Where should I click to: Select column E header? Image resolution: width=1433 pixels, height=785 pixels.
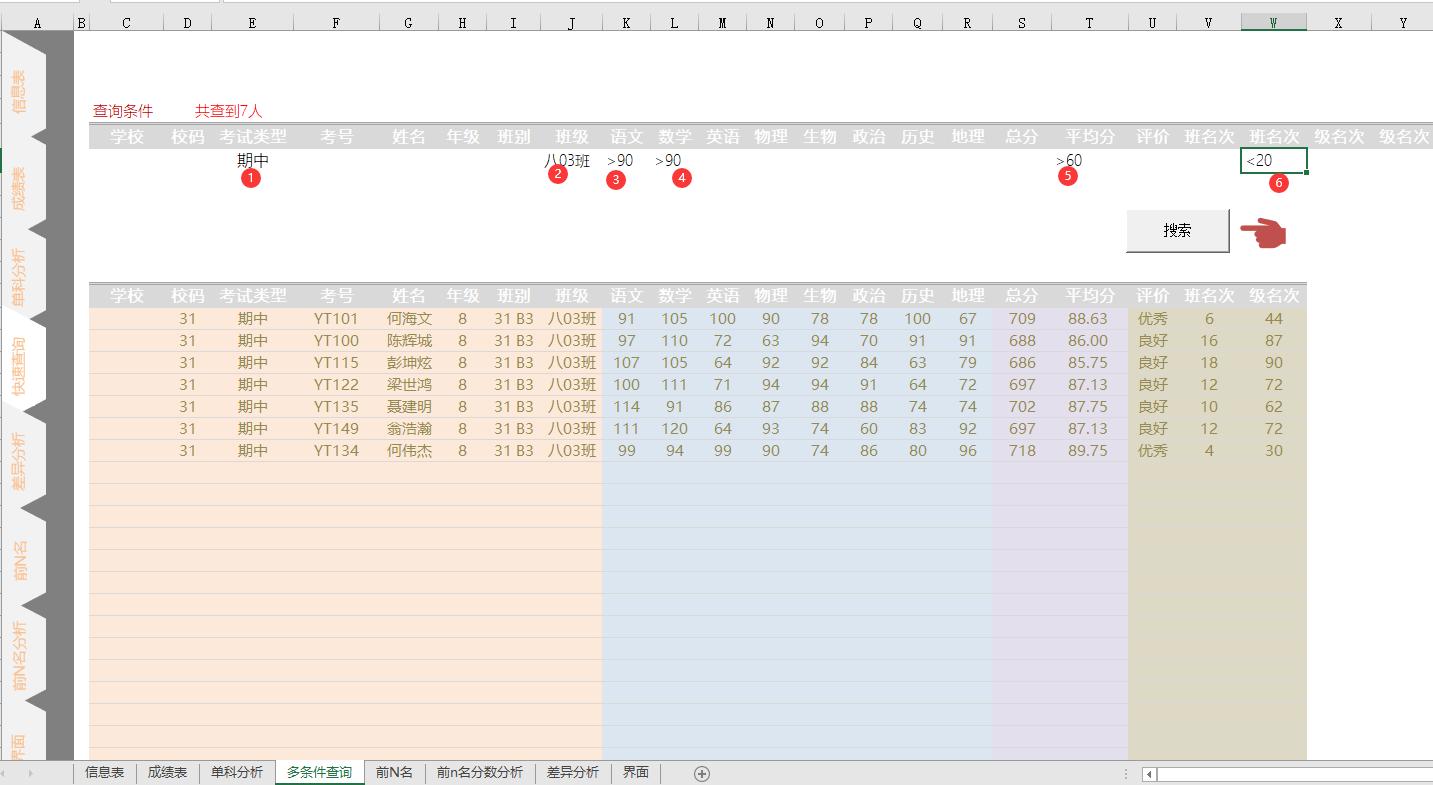pos(252,22)
